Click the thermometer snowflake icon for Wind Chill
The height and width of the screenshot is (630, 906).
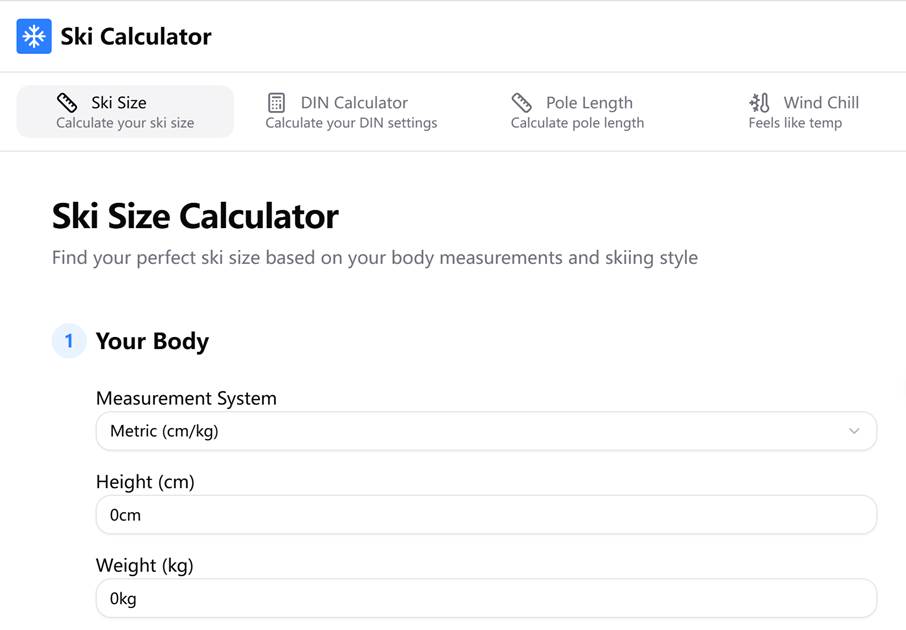tap(759, 103)
